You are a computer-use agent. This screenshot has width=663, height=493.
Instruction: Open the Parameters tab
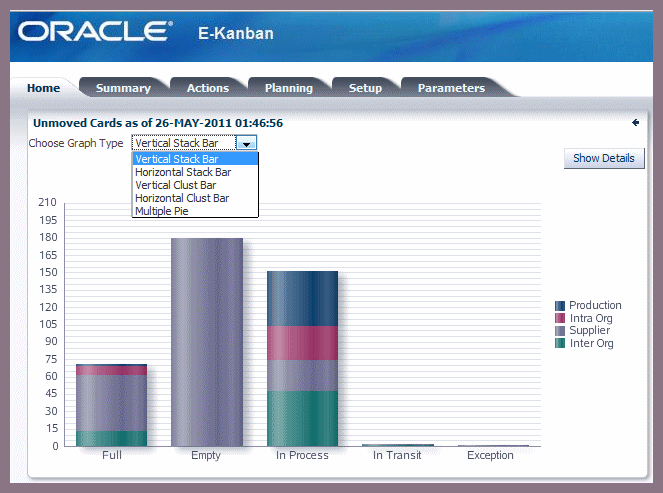tap(451, 88)
